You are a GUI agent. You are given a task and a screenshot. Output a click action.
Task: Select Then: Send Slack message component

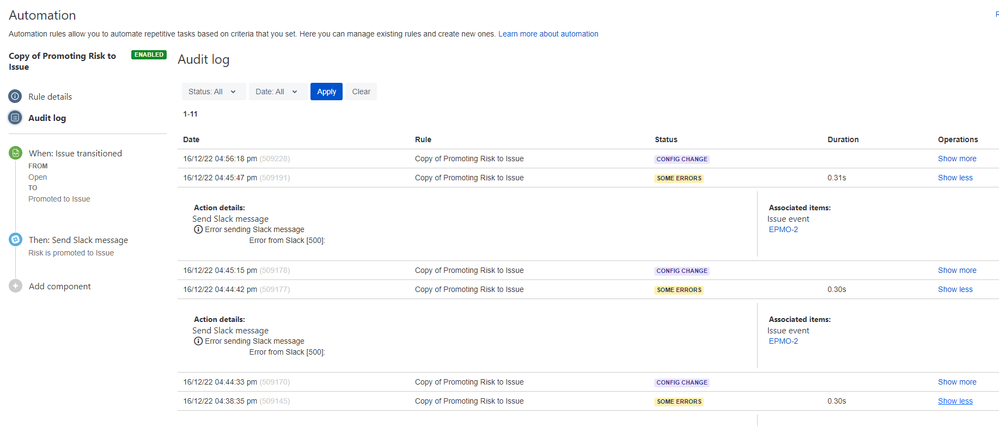coord(78,240)
